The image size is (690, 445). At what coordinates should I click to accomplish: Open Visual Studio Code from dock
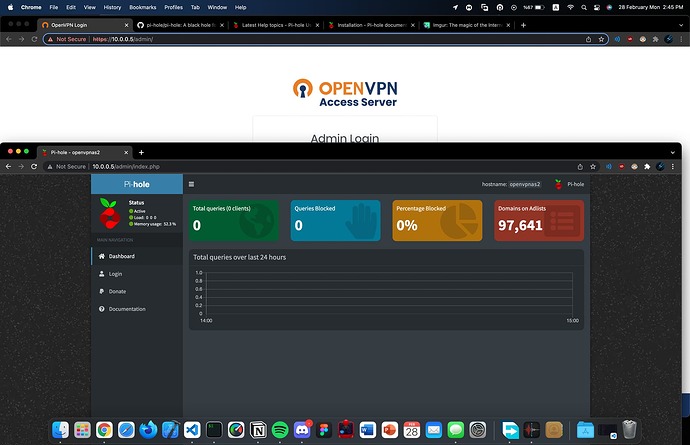point(192,430)
